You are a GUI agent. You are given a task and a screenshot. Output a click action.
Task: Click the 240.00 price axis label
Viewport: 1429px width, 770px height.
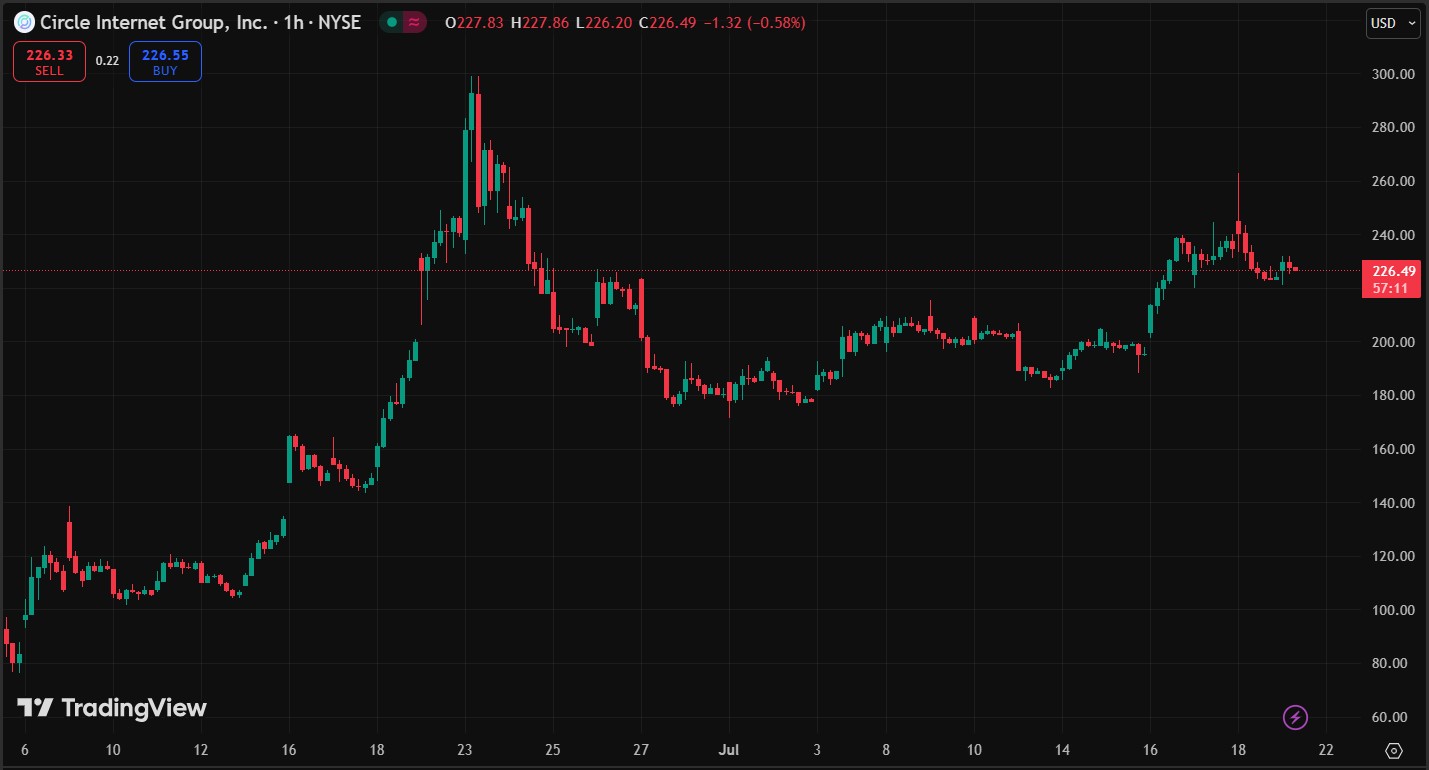[1393, 235]
